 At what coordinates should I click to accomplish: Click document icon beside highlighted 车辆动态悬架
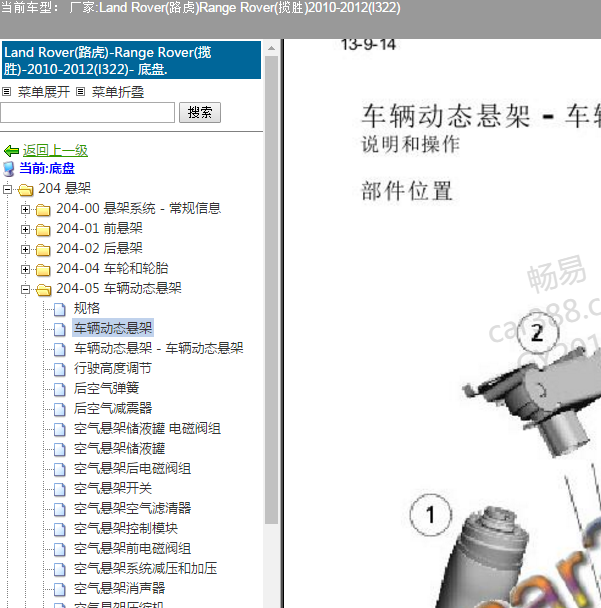coord(59,329)
